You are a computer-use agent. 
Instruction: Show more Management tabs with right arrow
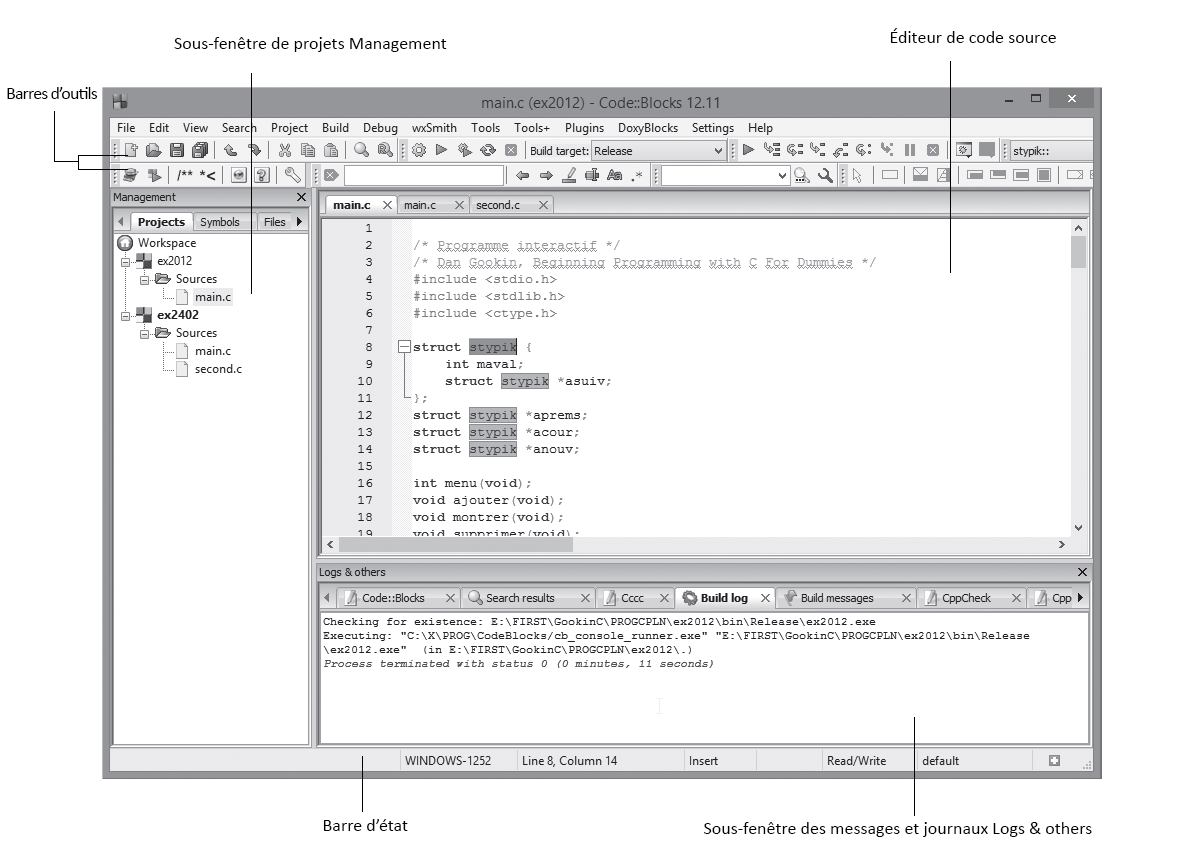pos(299,222)
